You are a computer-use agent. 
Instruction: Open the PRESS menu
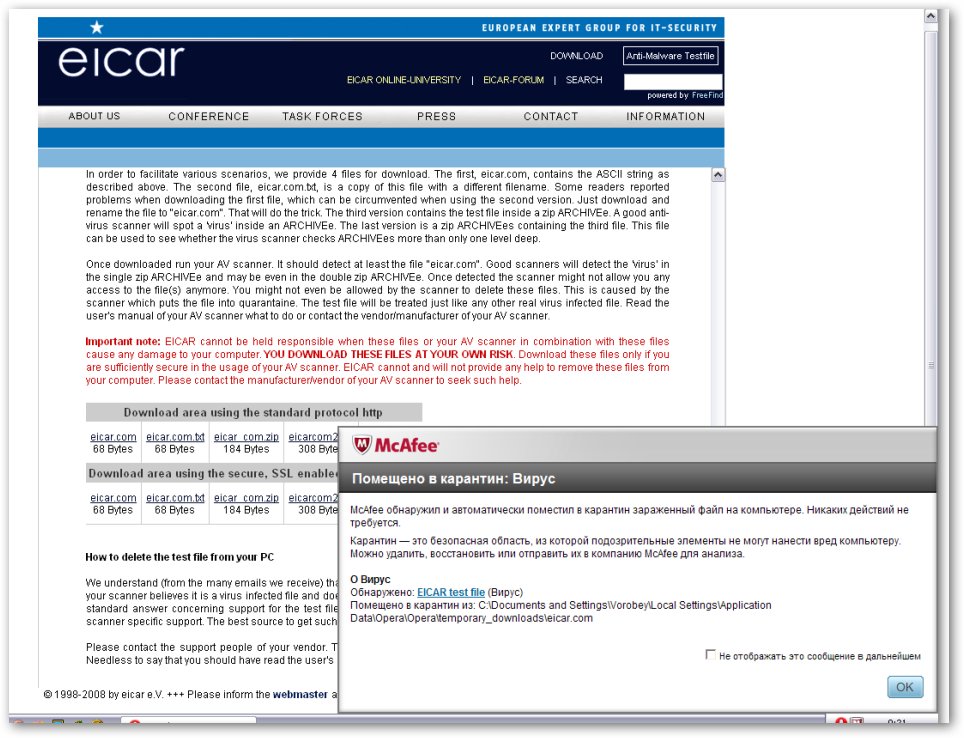[437, 116]
